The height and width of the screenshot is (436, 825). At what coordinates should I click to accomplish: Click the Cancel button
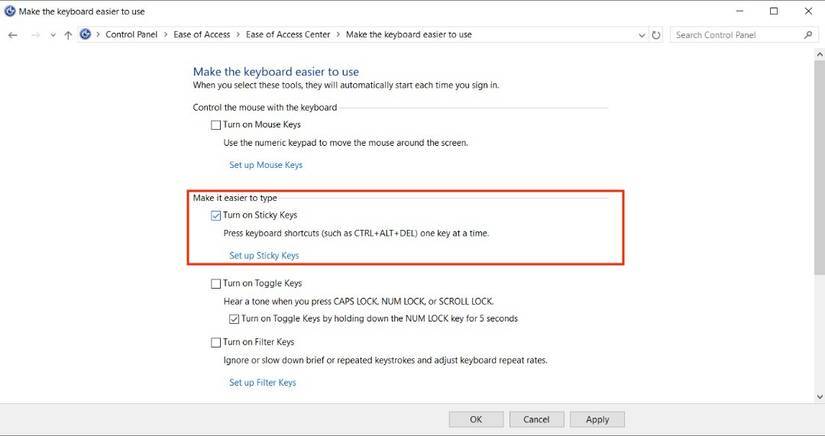537,419
